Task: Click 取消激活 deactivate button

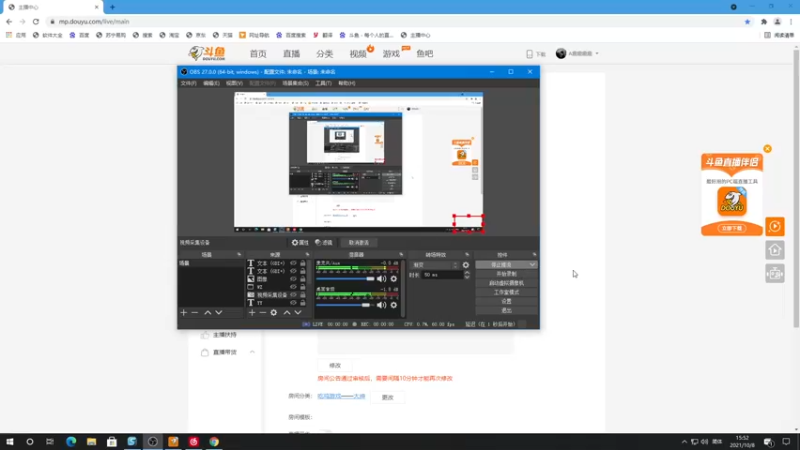Action: coord(358,242)
